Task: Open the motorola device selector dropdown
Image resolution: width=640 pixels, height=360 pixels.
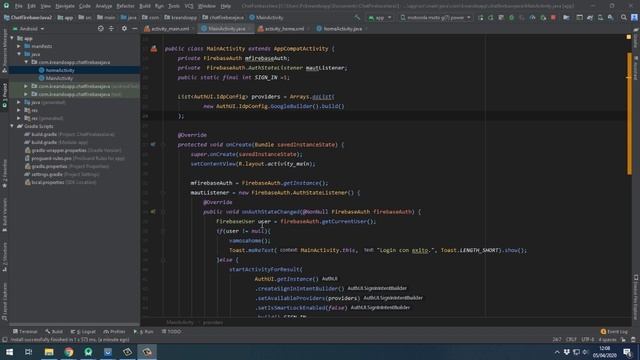Action: [x=436, y=18]
